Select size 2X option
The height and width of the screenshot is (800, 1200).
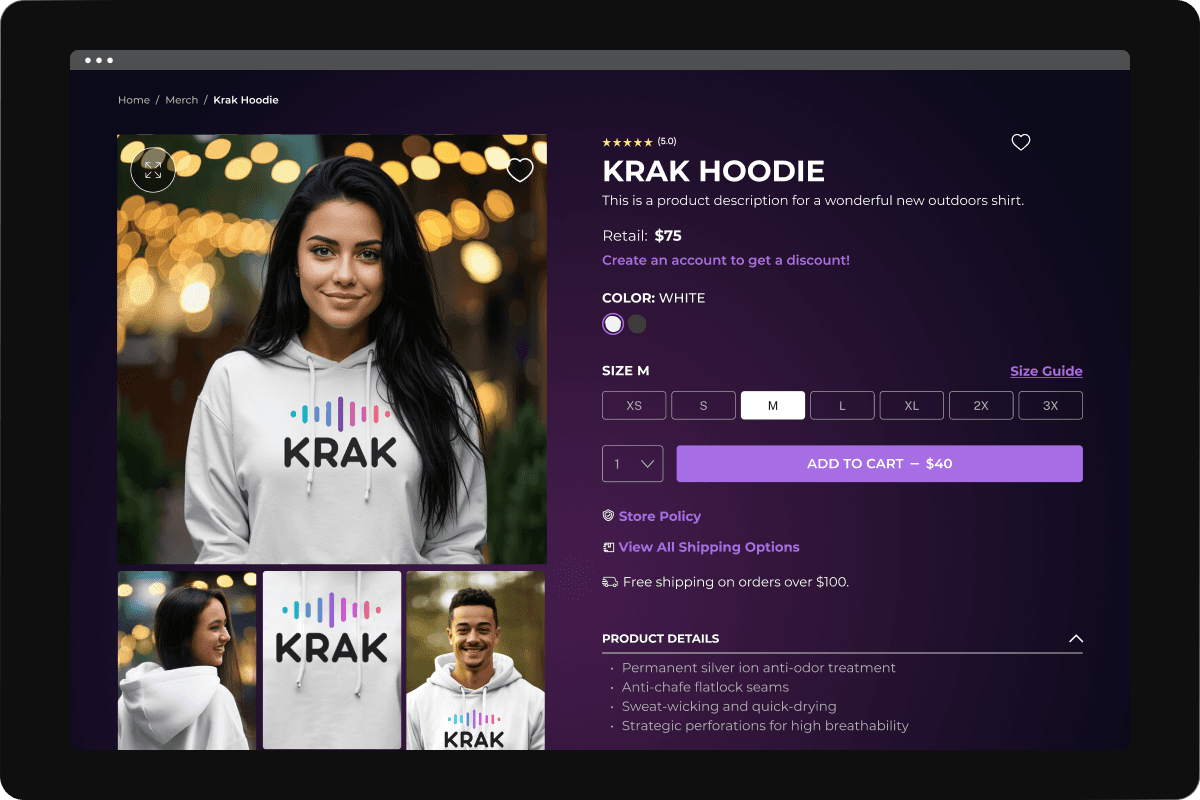point(981,405)
